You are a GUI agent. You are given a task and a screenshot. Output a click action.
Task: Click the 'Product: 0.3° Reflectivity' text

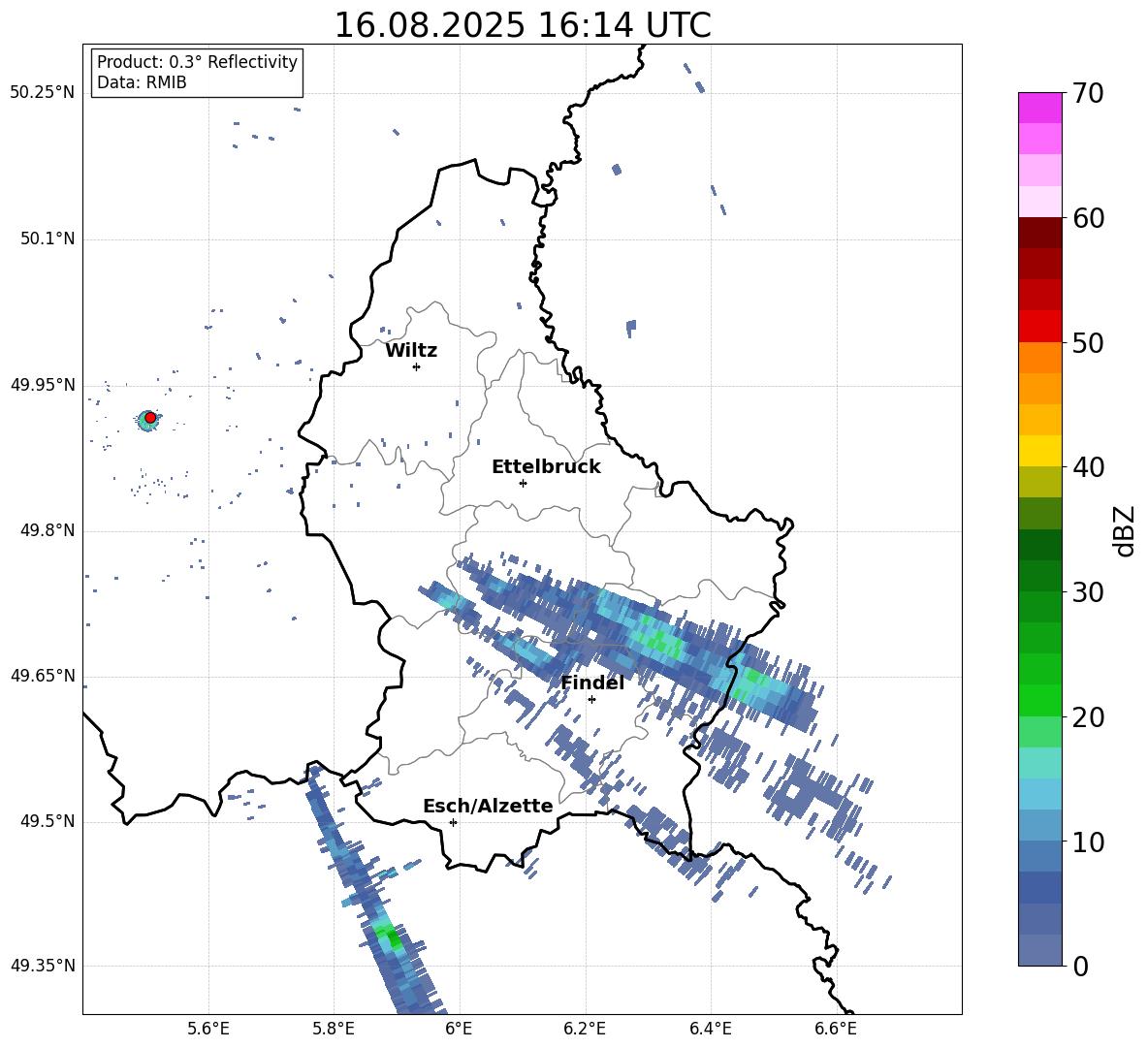tap(197, 61)
